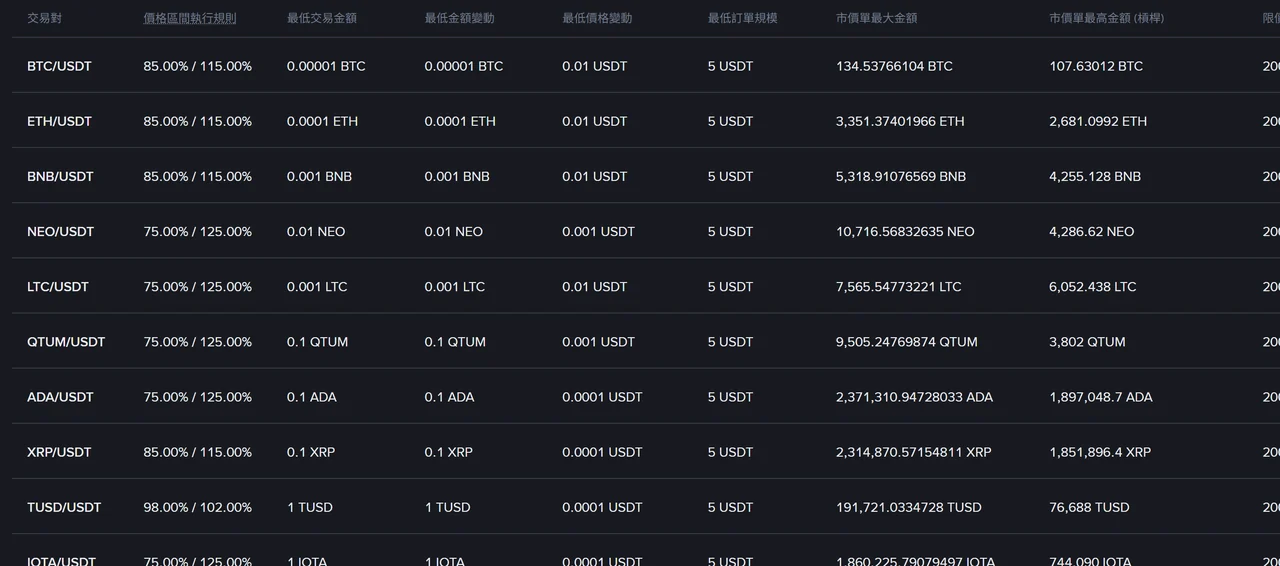The width and height of the screenshot is (1280, 566).
Task: Click the 市價單最大金額 column header
Action: pos(877,18)
